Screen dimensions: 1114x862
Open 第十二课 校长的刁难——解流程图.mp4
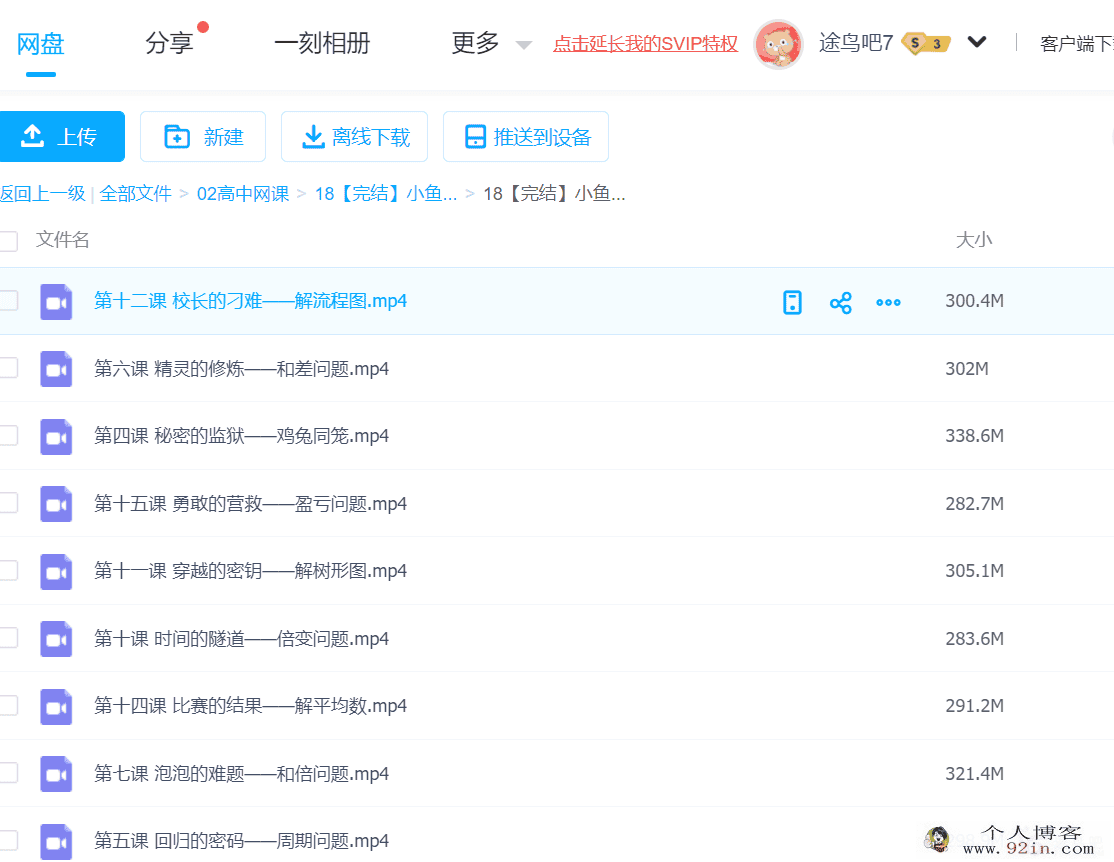(x=250, y=301)
